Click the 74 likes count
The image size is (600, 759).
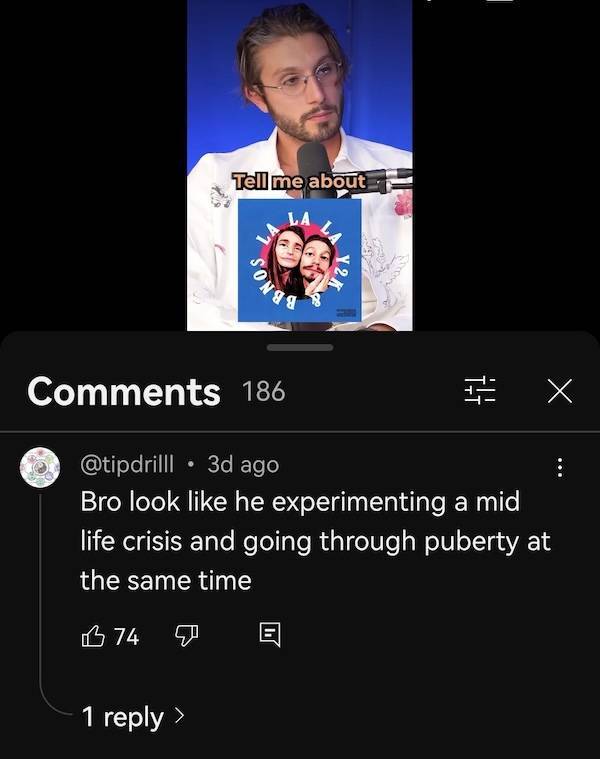click(x=126, y=635)
